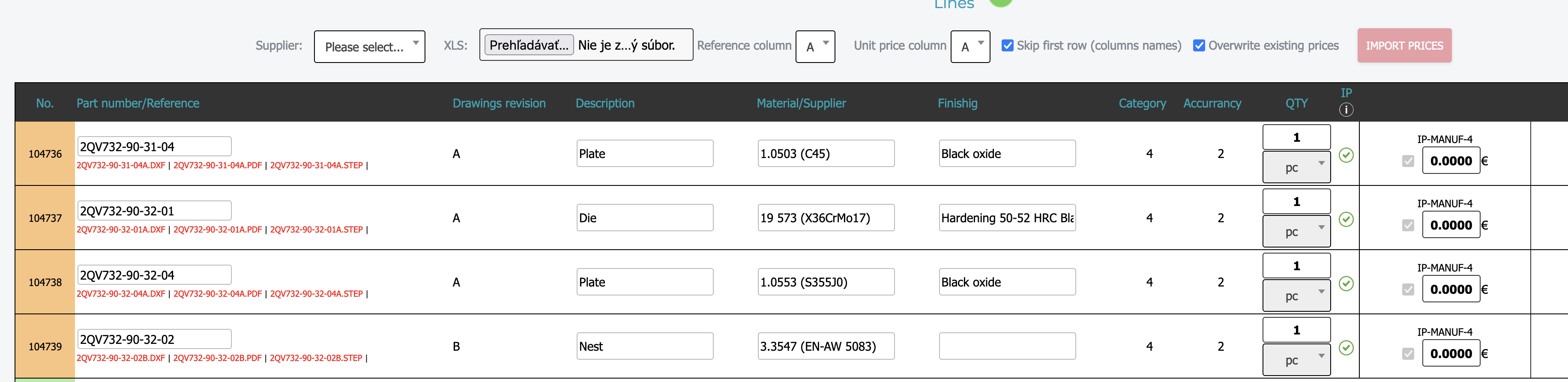Open the Unit price column dropdown

(970, 47)
